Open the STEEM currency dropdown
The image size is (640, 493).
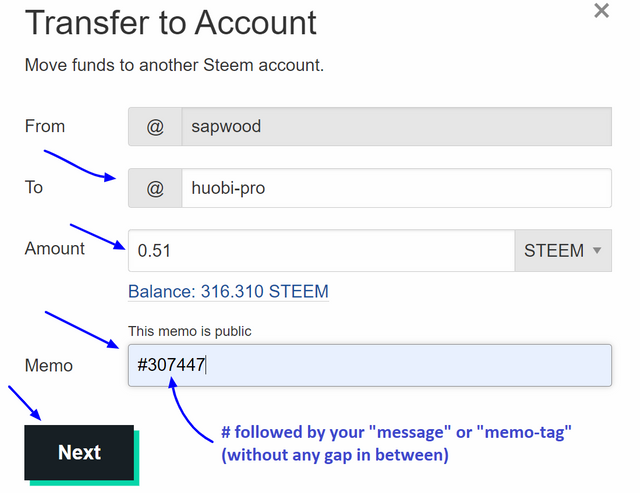pyautogui.click(x=562, y=251)
